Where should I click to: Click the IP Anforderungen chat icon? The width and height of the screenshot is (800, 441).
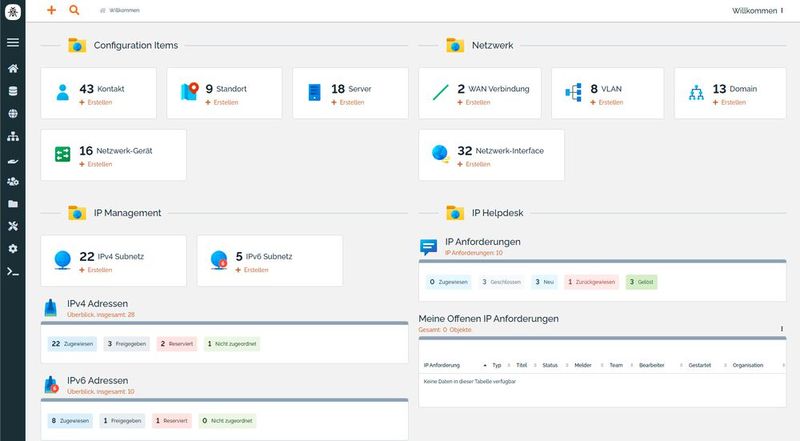pos(429,247)
